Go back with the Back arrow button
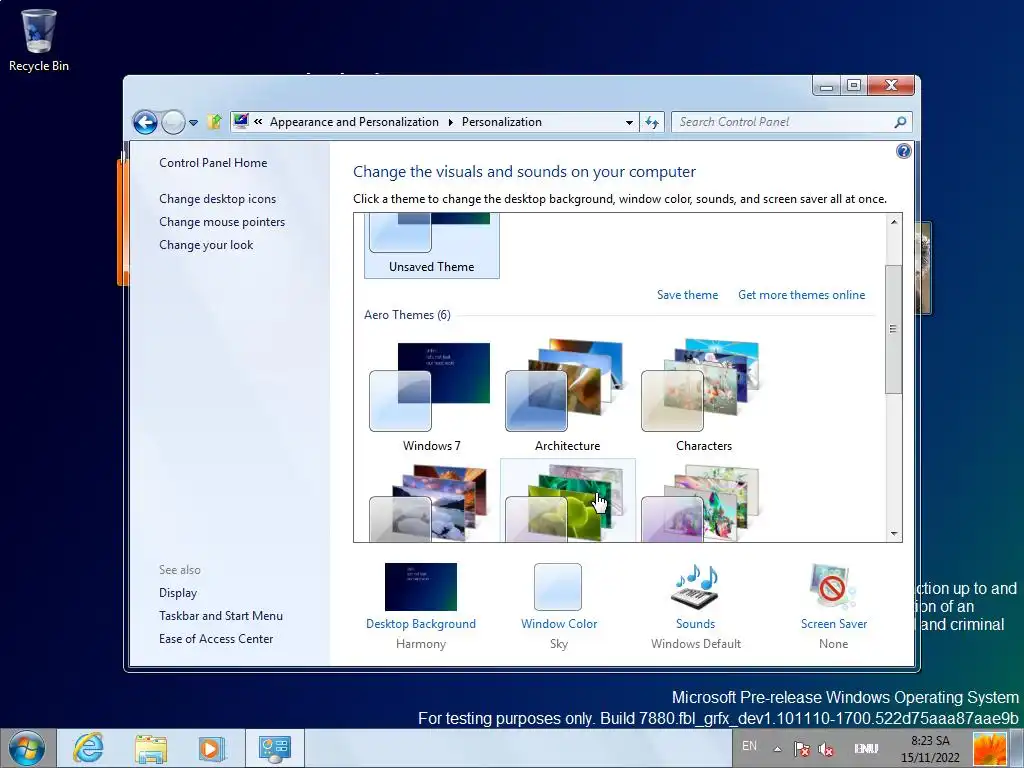 tap(145, 122)
